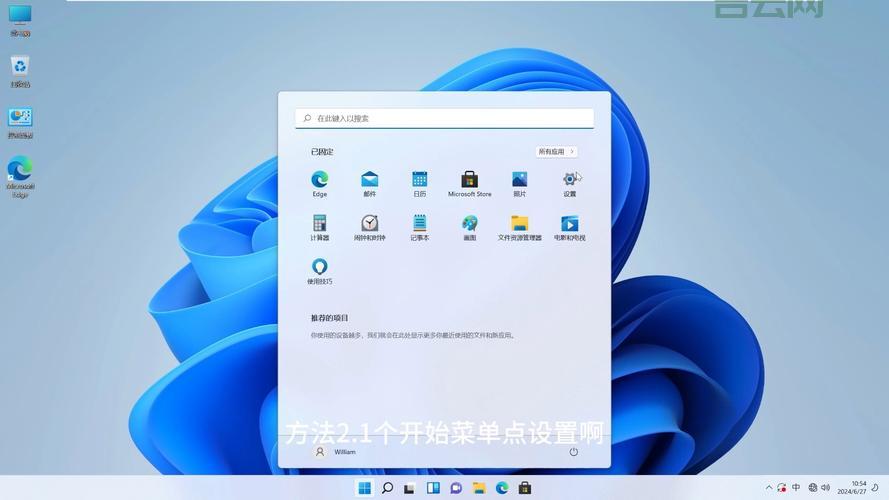Open the Recycle Bin on the desktop
Viewport: 889px width, 500px height.
pos(20,69)
